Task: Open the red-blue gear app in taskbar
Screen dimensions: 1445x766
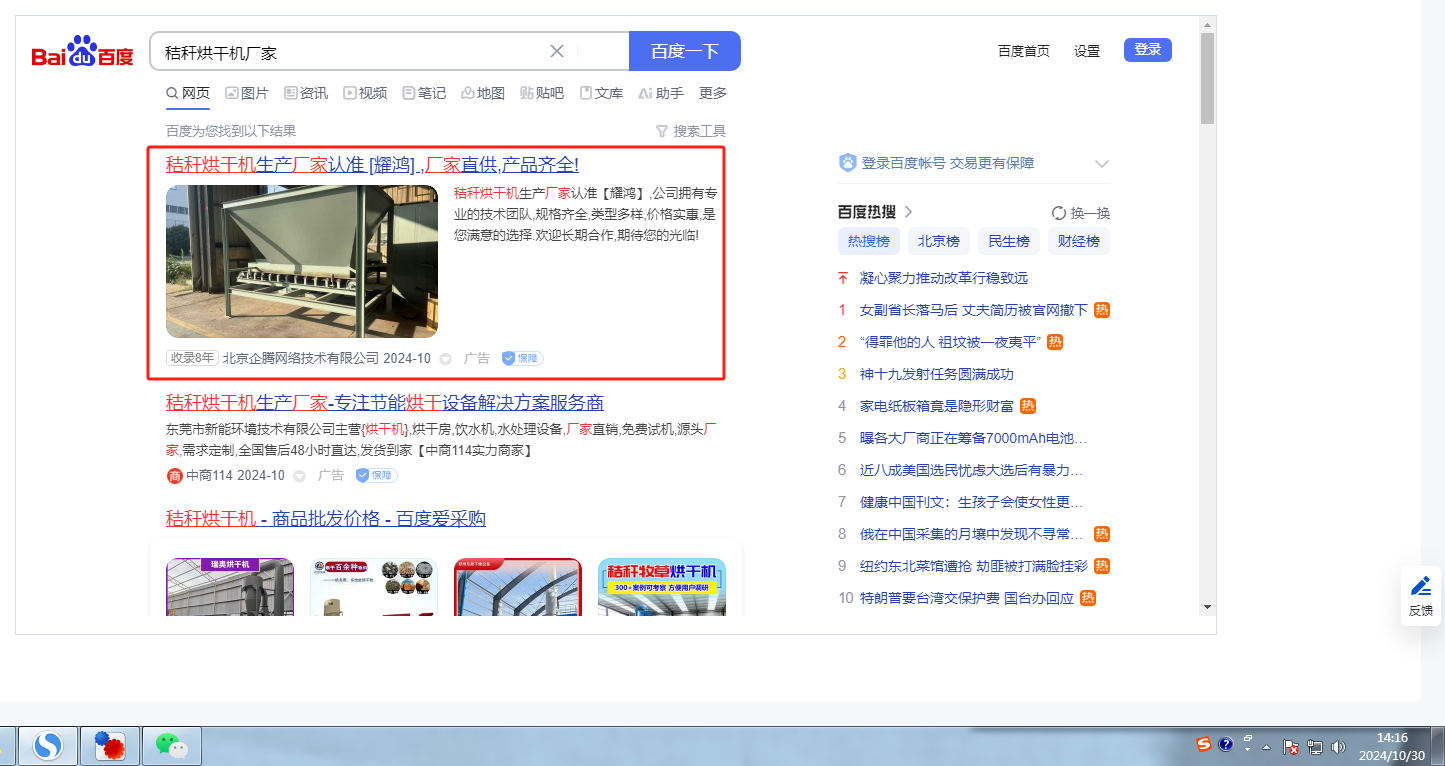Action: (x=110, y=746)
